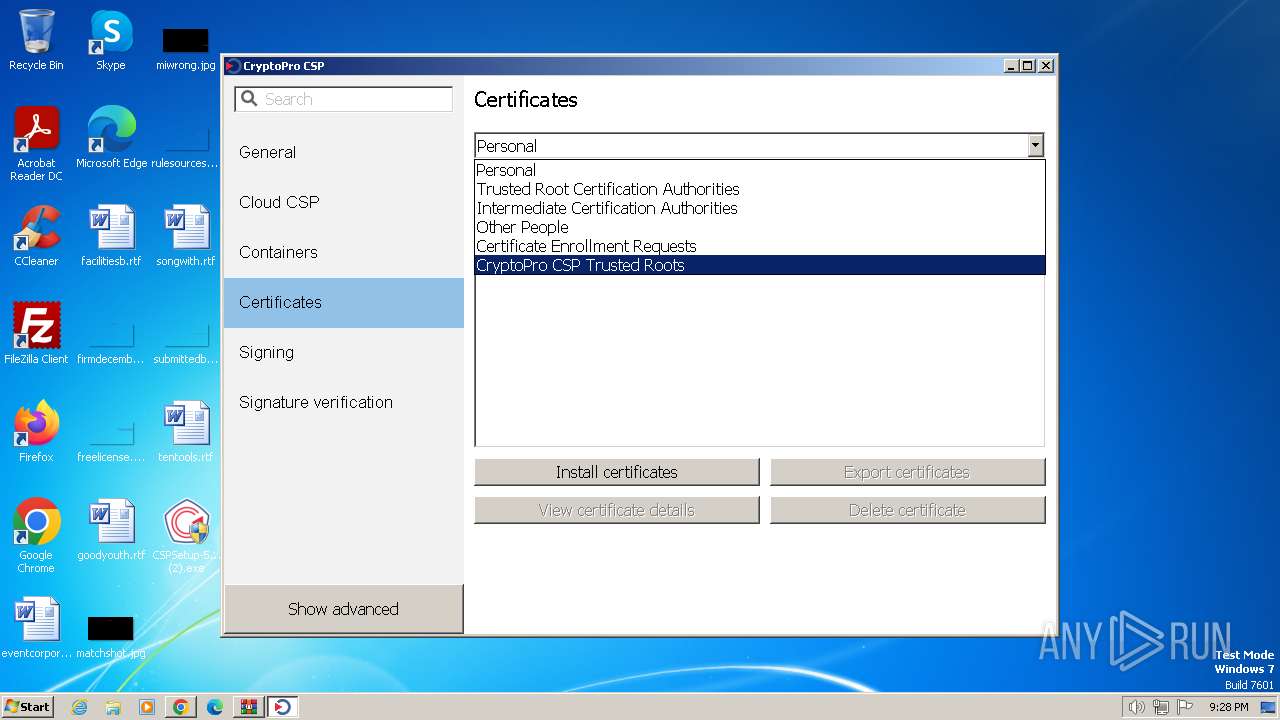Image resolution: width=1280 pixels, height=720 pixels.
Task: Run the CSPSetup installer icon
Action: [186, 536]
